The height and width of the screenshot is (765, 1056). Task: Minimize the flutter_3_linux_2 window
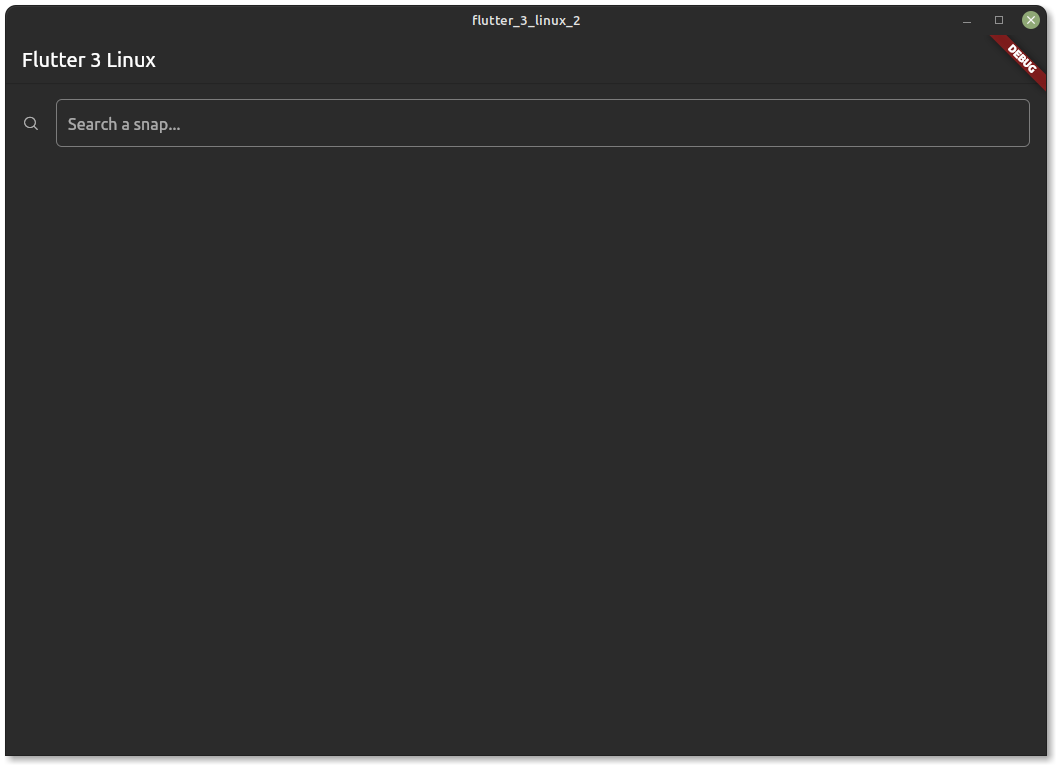tap(966, 21)
